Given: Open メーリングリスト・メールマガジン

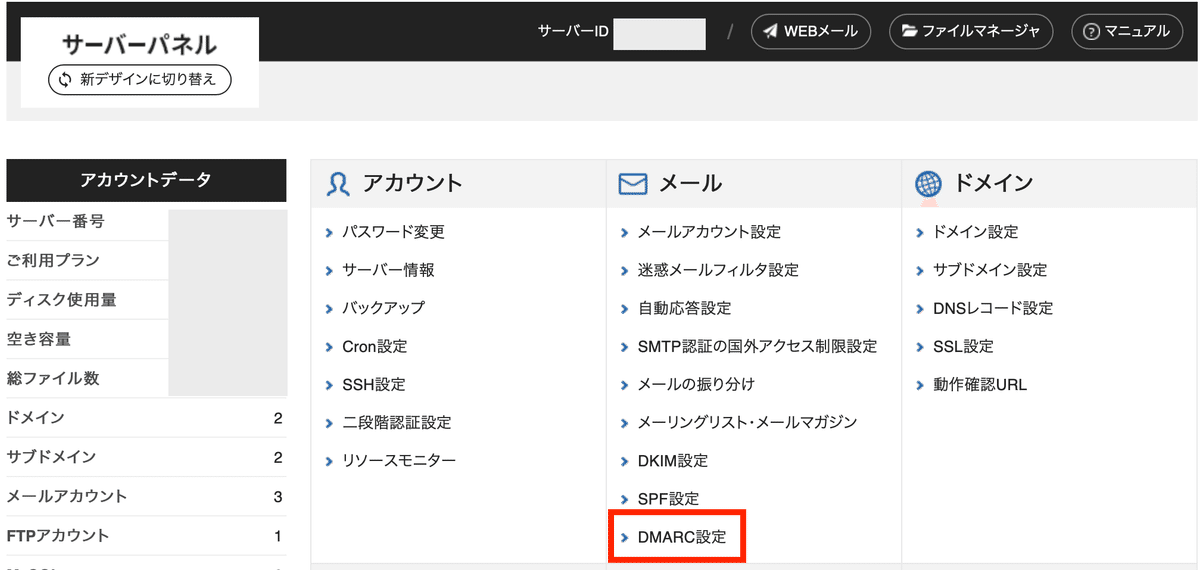Looking at the screenshot, I should click(747, 422).
